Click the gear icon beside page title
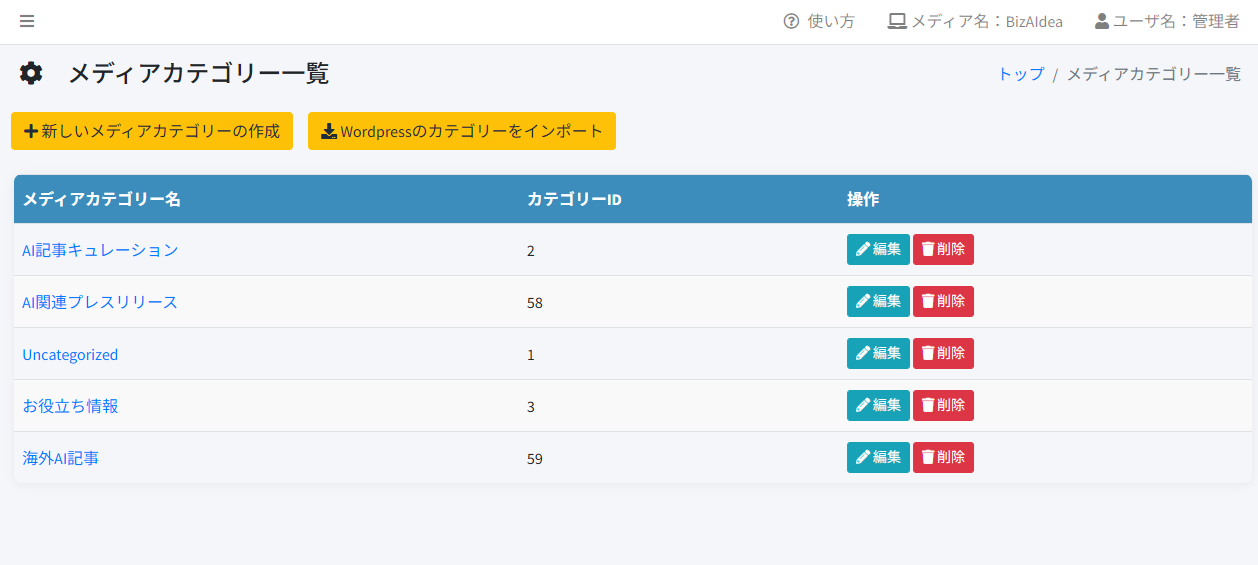Screen dimensions: 1258x565 pyautogui.click(x=31, y=73)
